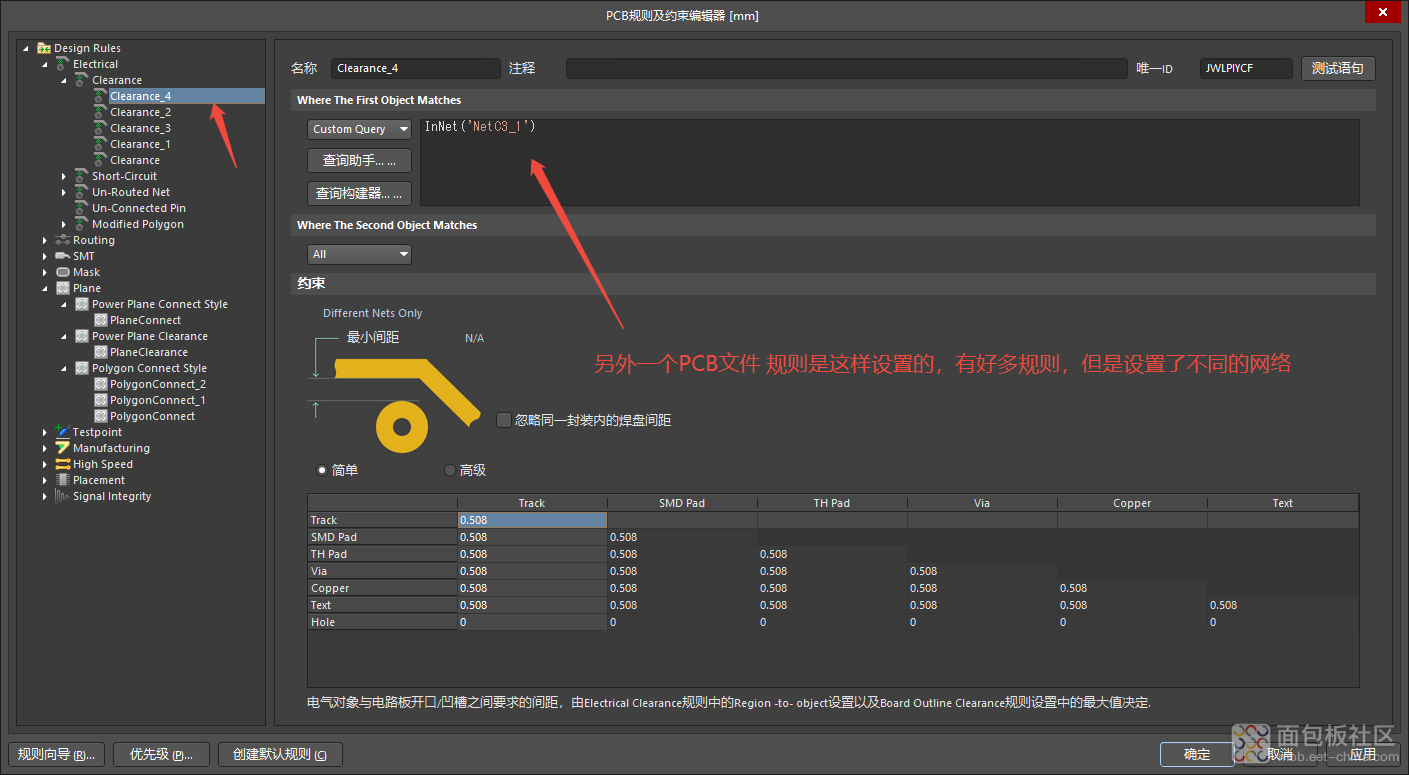Click the rule name field 'Clearance_4'
Screen dimensions: 1409x775
click(x=415, y=68)
